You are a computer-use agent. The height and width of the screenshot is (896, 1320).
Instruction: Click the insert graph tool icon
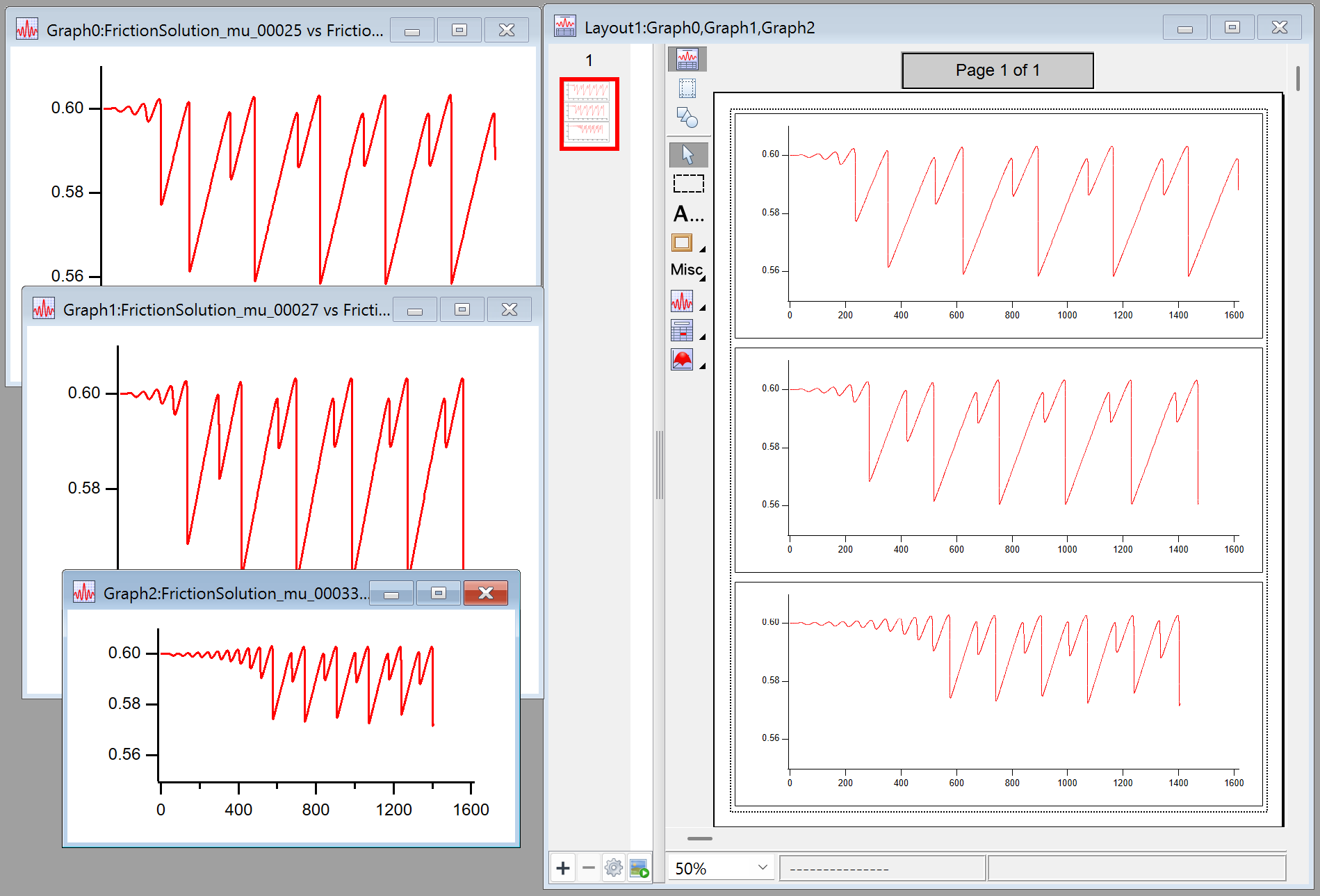(x=682, y=301)
